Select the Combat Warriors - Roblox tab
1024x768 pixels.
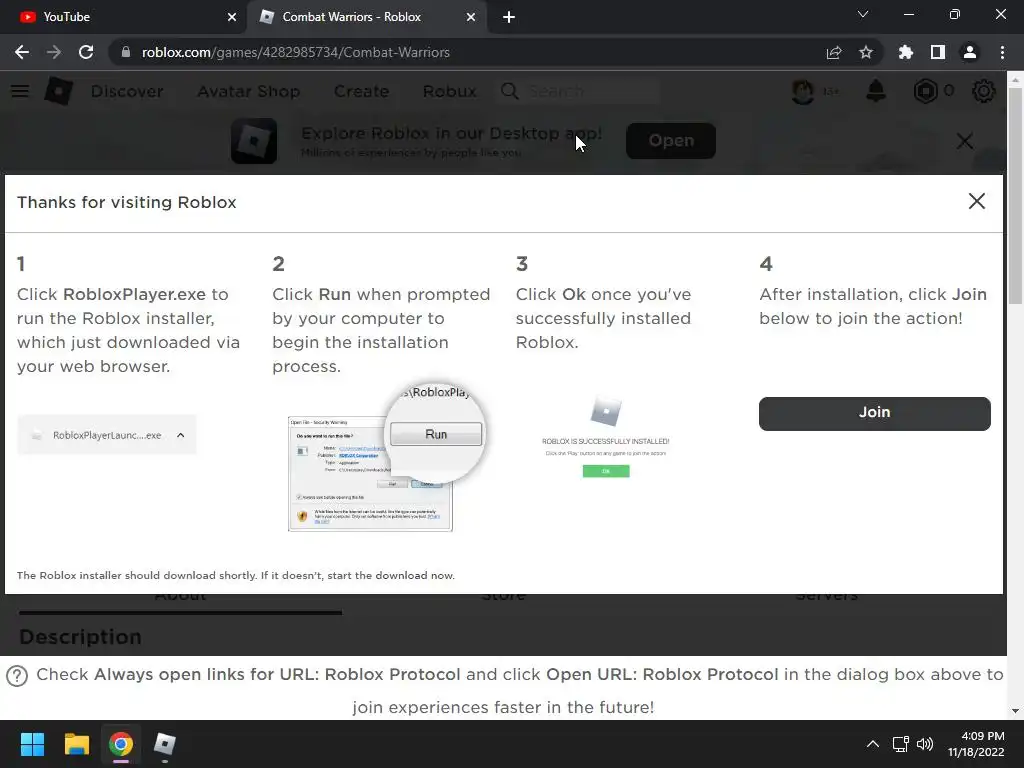[366, 17]
